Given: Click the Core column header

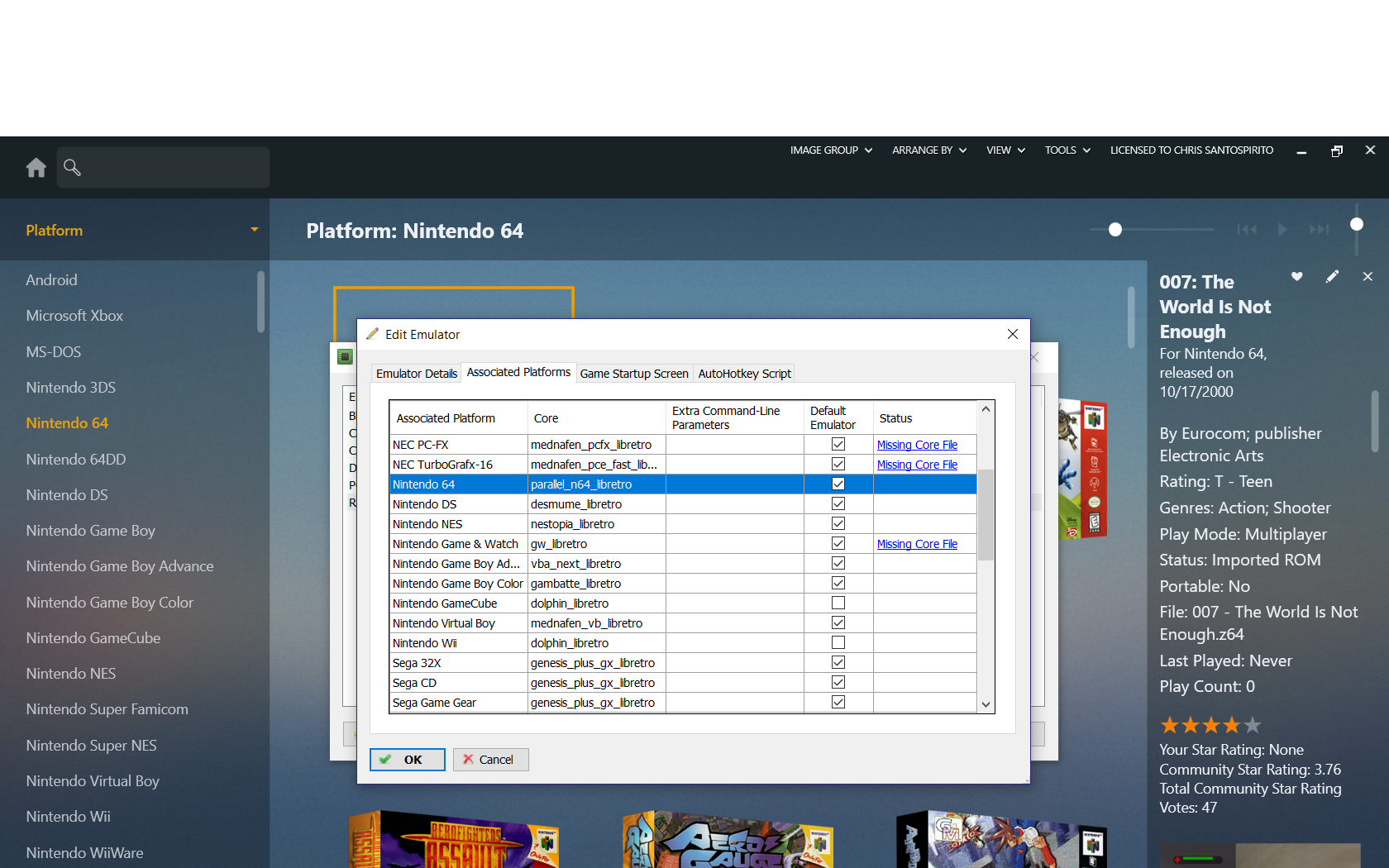Looking at the screenshot, I should tap(597, 418).
